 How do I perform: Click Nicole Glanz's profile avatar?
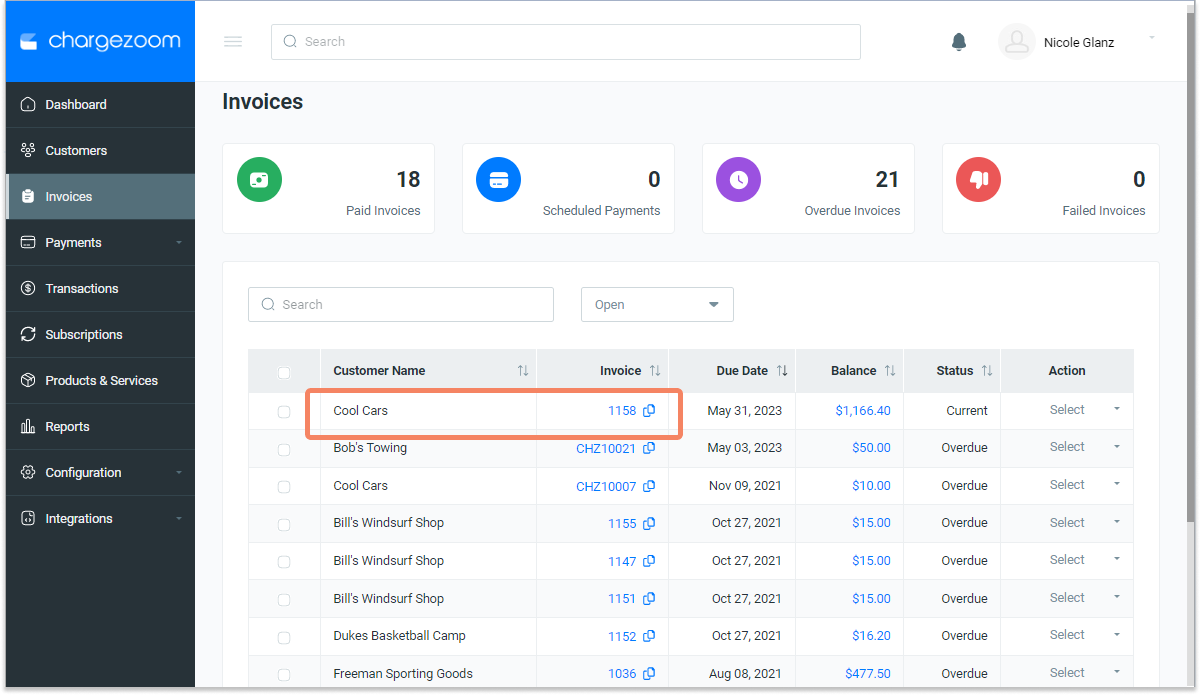[1016, 42]
